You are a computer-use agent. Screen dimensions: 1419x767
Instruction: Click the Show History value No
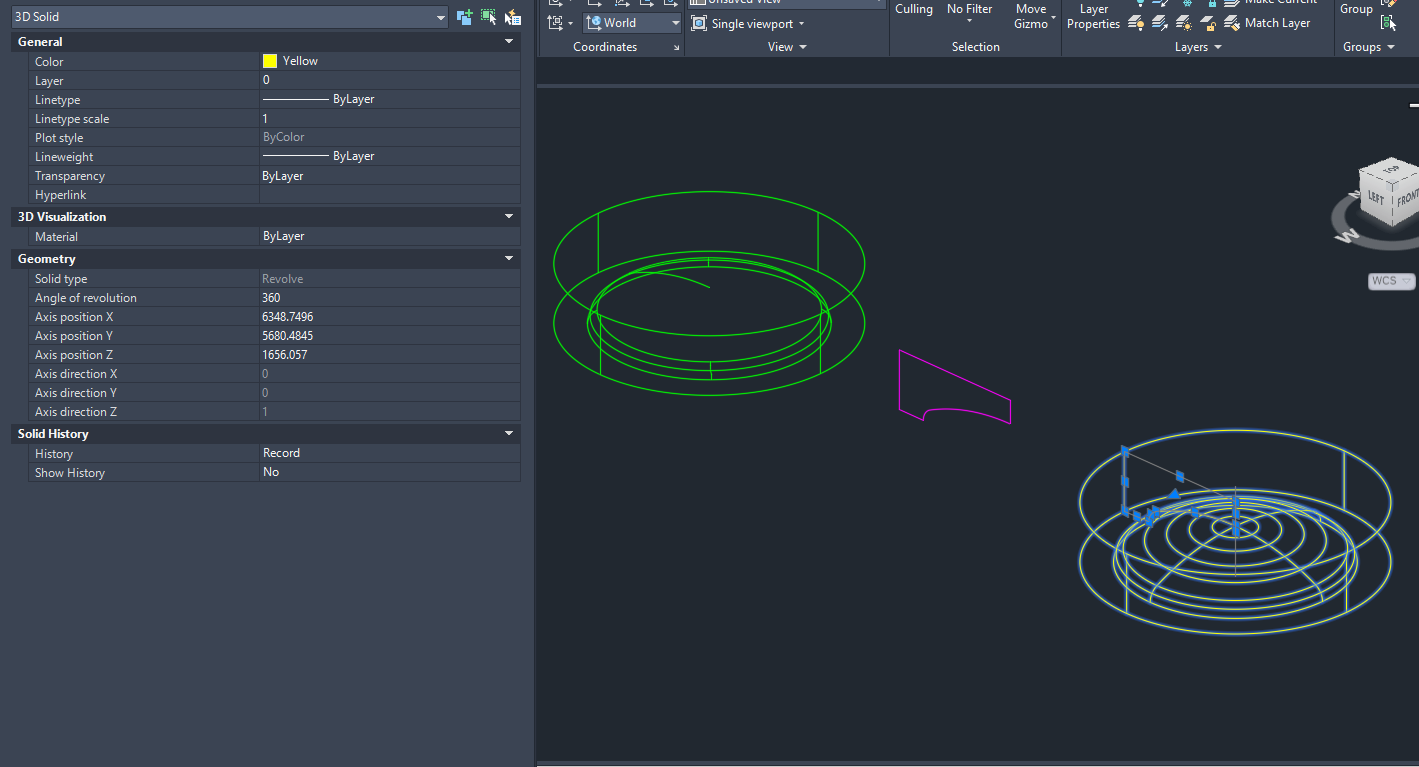pos(390,472)
